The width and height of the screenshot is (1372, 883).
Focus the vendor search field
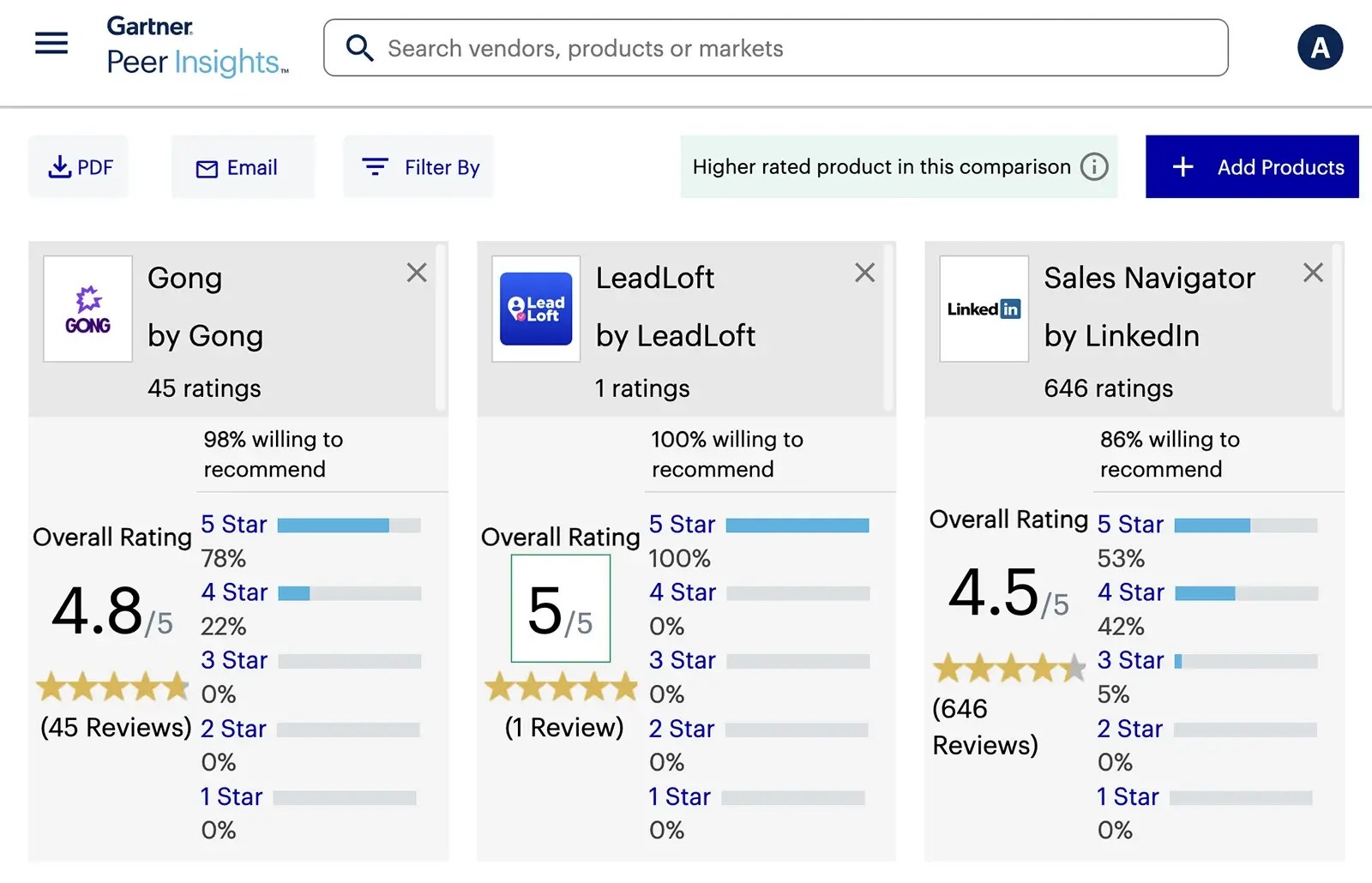(776, 48)
